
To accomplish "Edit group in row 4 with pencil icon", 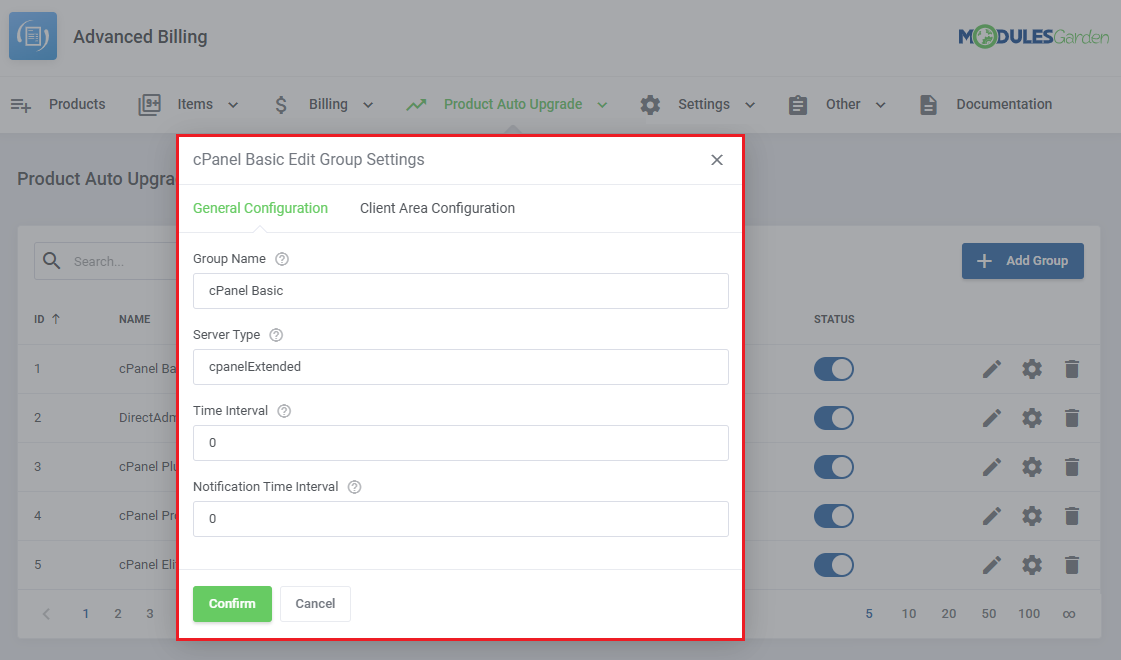I will point(992,516).
